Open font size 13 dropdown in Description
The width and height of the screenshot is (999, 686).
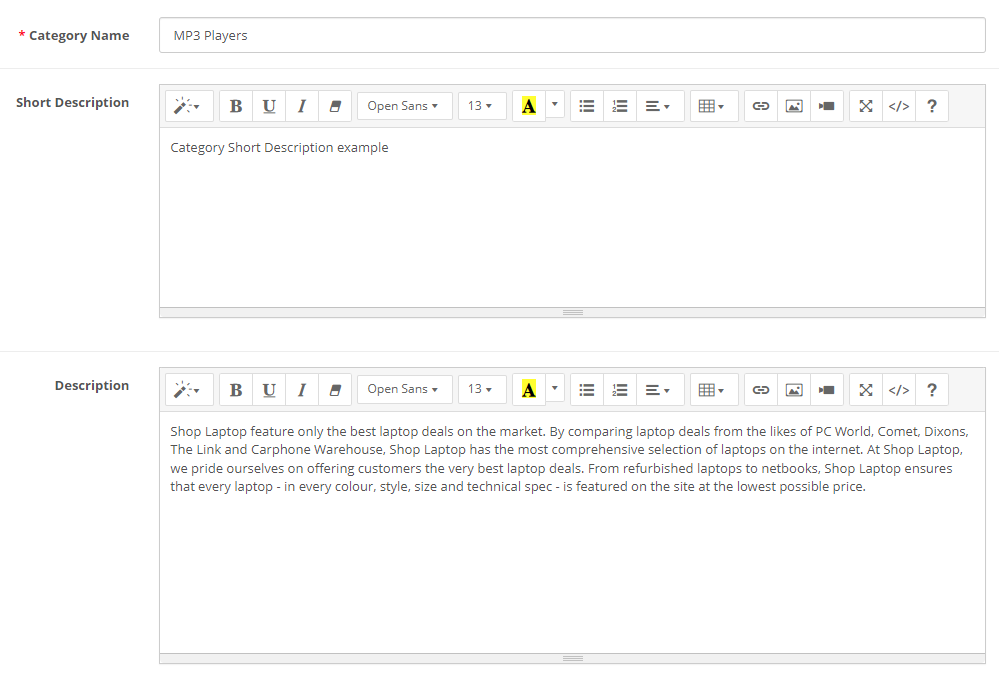coord(481,389)
